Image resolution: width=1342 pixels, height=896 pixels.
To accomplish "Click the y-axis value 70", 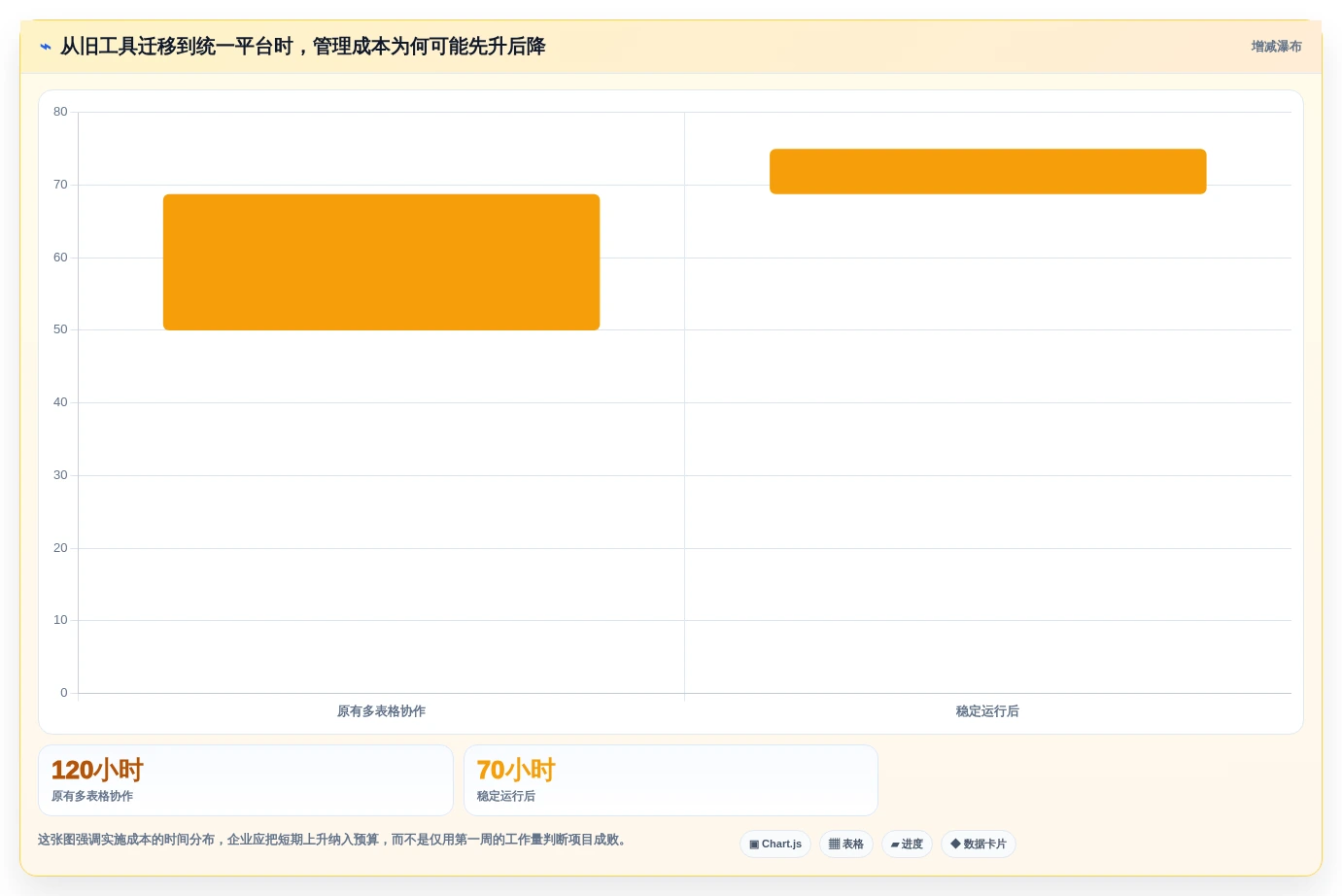I will 60,185.
